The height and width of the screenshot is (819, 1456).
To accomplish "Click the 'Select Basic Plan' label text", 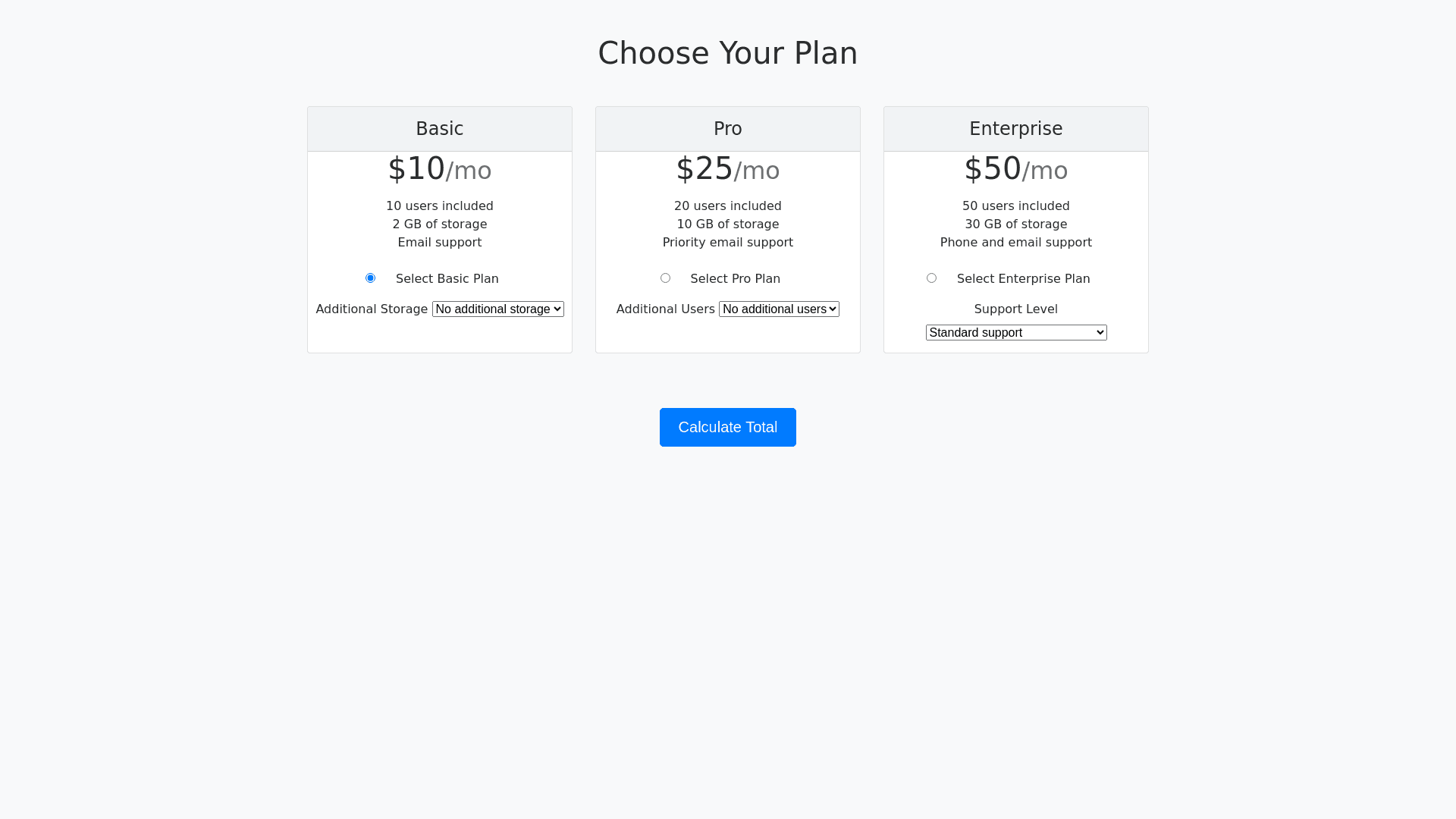I will tap(447, 279).
